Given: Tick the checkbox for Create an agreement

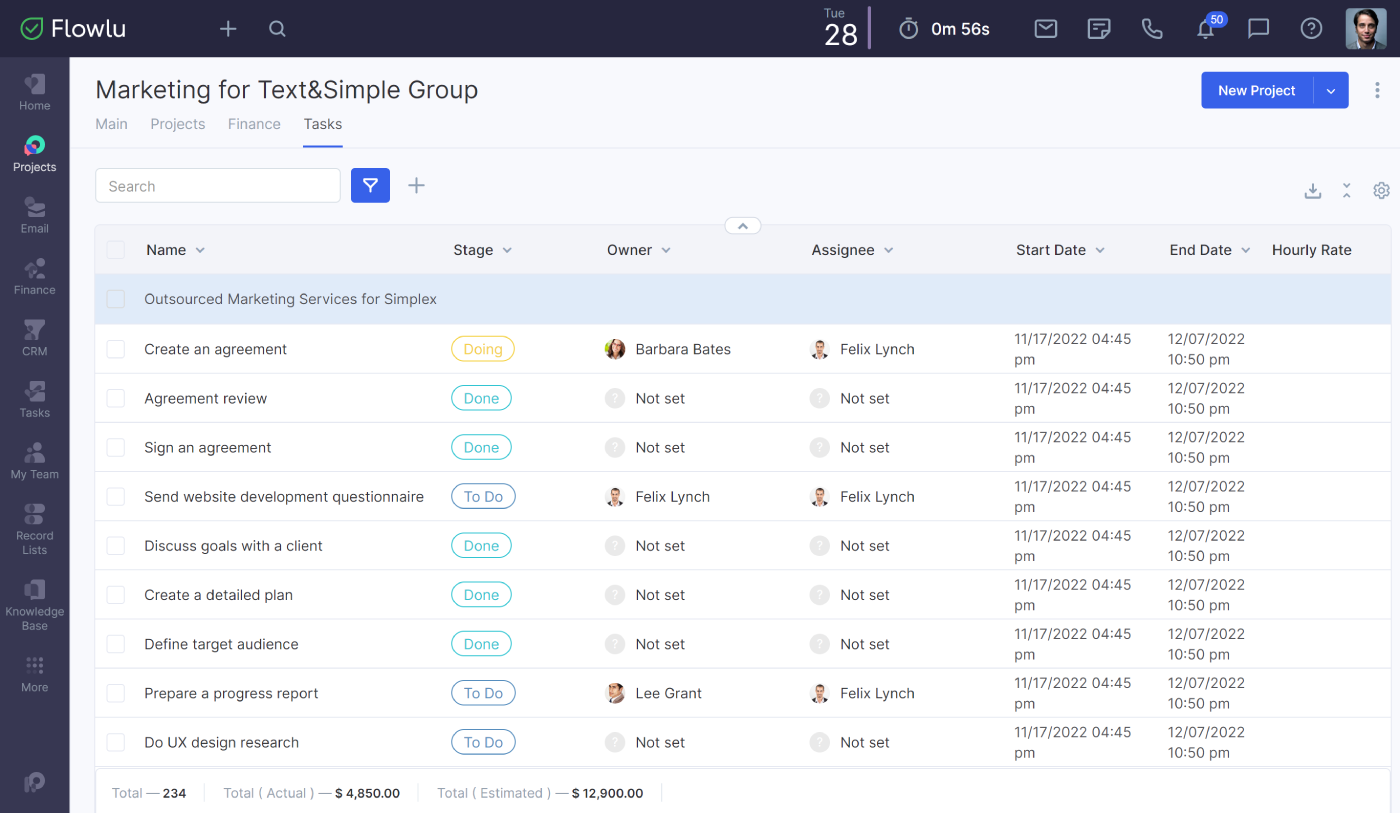Looking at the screenshot, I should tap(116, 349).
